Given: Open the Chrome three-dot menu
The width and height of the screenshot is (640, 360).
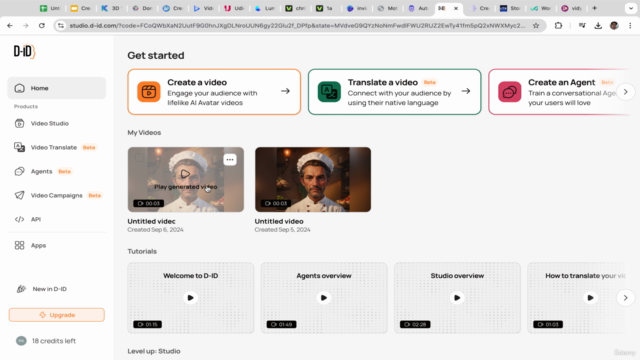Looking at the screenshot, I should tap(630, 26).
